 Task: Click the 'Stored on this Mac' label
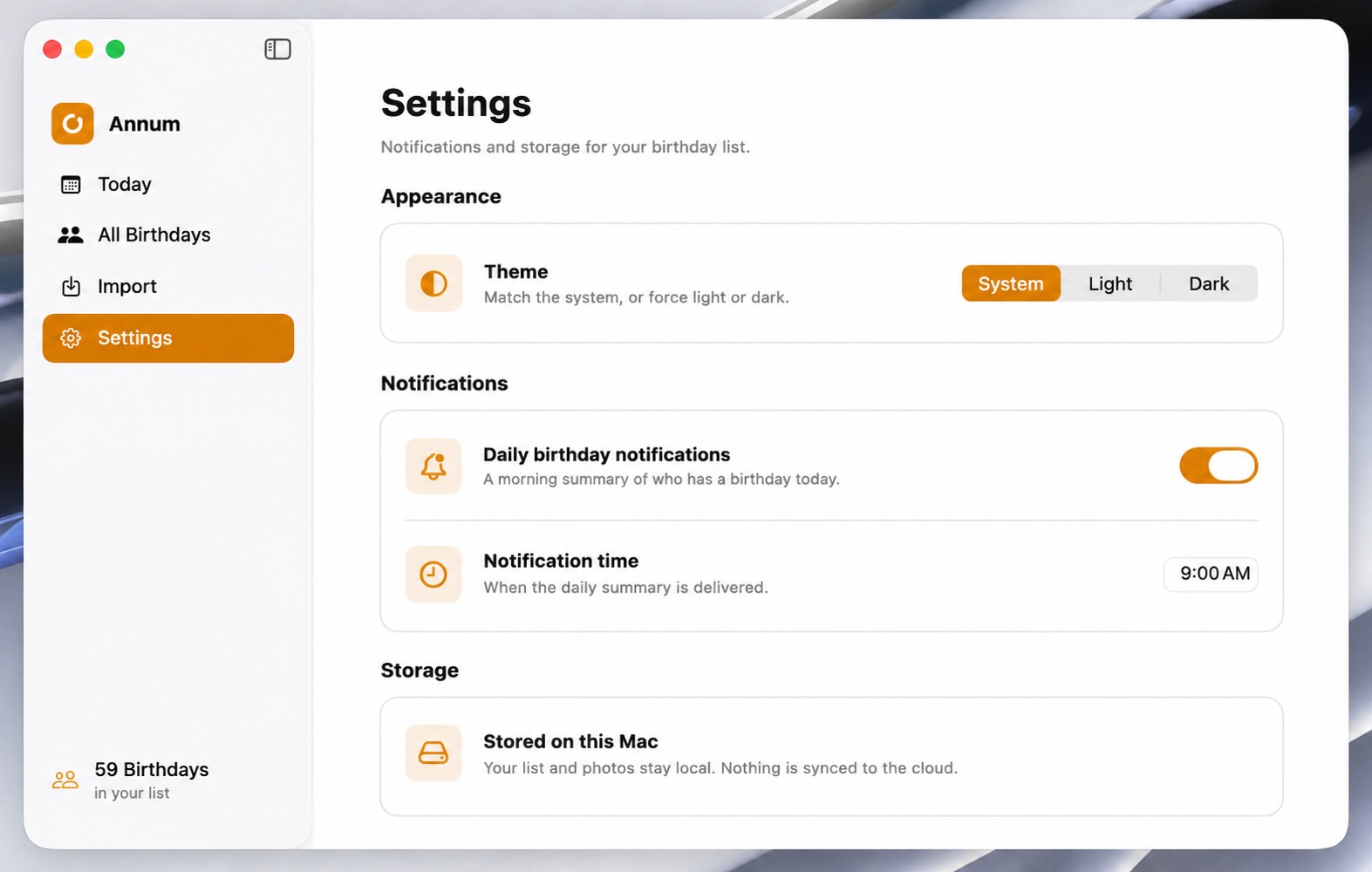571,741
